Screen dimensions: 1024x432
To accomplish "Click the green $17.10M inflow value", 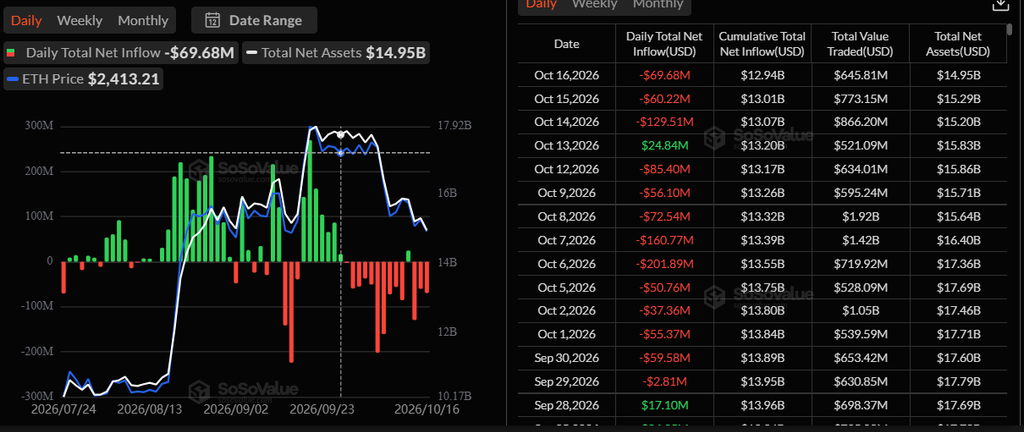I will pos(665,405).
